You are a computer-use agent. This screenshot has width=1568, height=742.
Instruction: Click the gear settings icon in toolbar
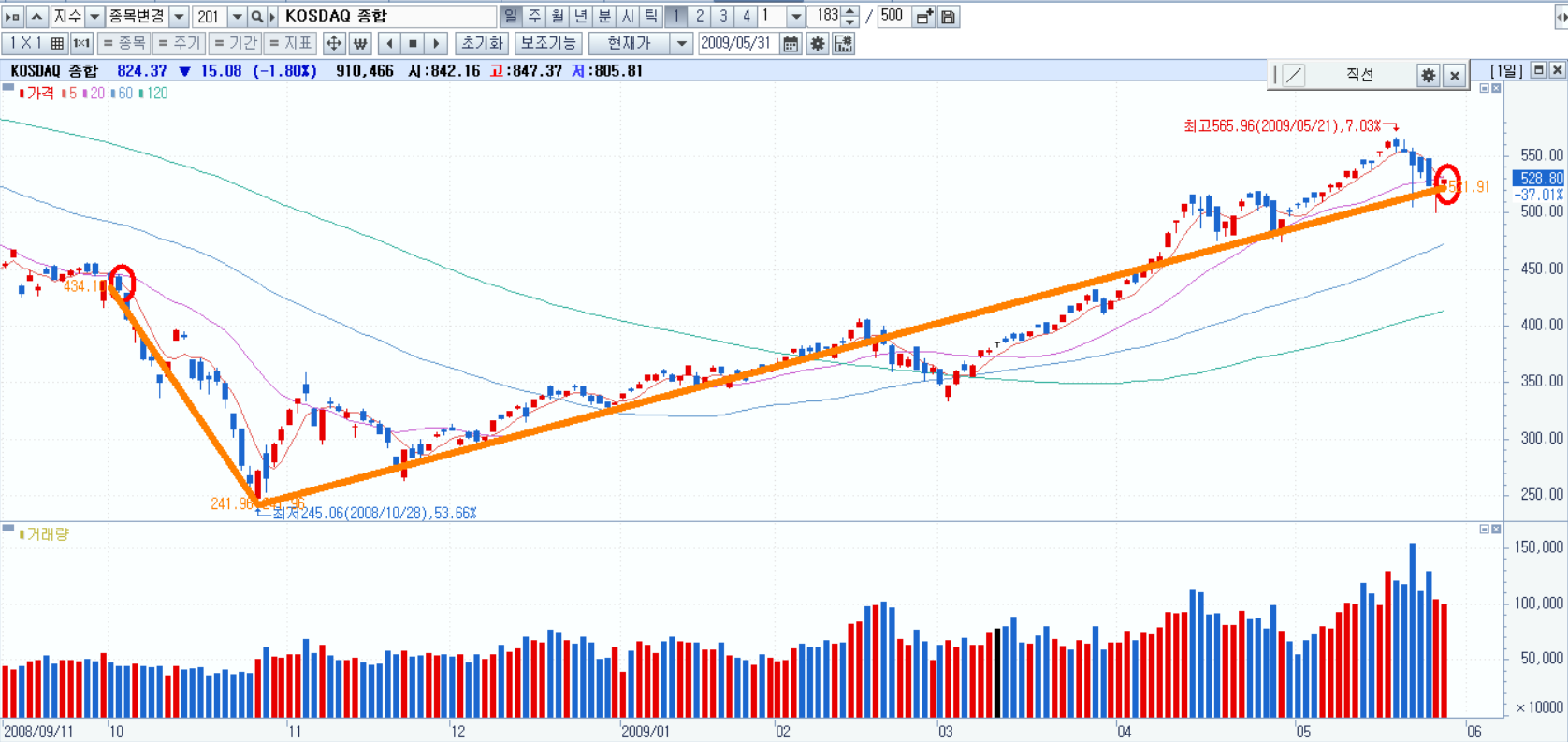point(818,43)
